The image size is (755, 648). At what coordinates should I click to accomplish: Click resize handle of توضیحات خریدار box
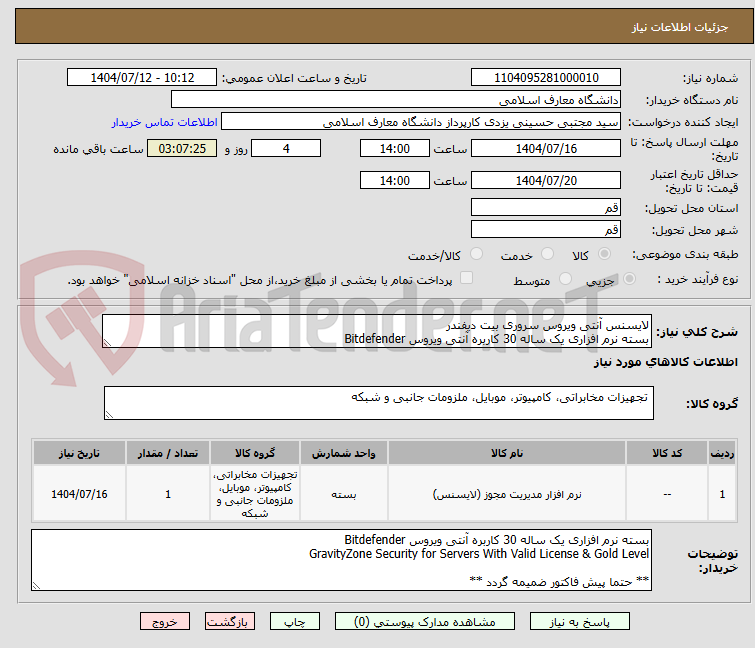click(x=36, y=585)
